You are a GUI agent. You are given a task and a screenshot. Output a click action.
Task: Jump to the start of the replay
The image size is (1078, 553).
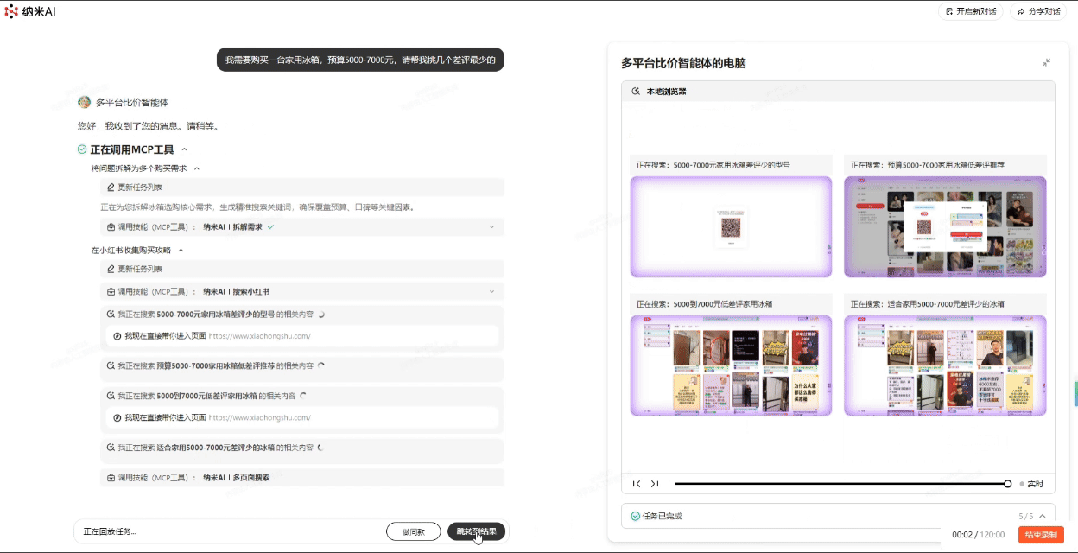pos(637,484)
